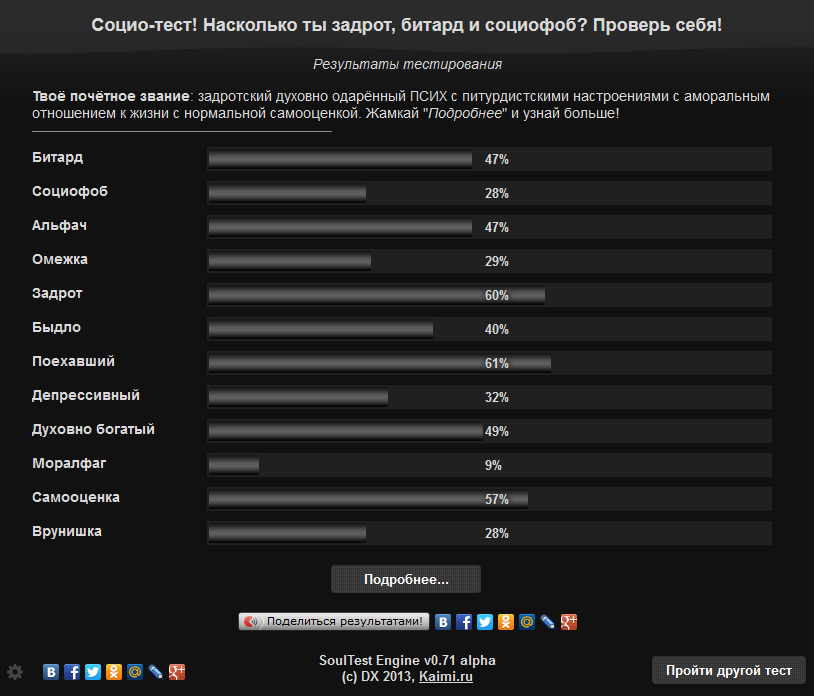This screenshot has height=696, width=814.
Task: Click the Mail.ru @ icon beside Поделиться результатами
Action: 526,622
